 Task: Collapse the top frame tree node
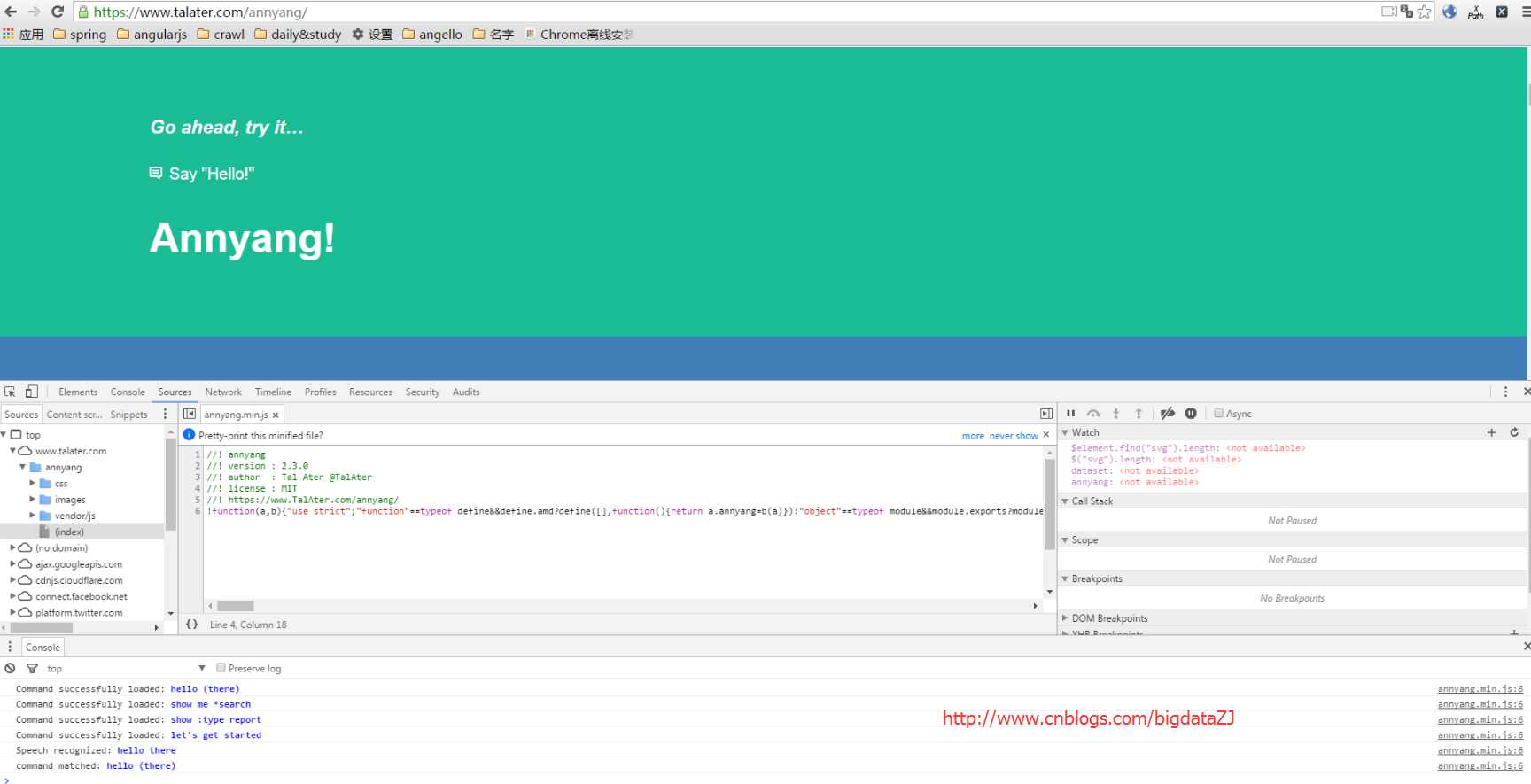(x=4, y=434)
